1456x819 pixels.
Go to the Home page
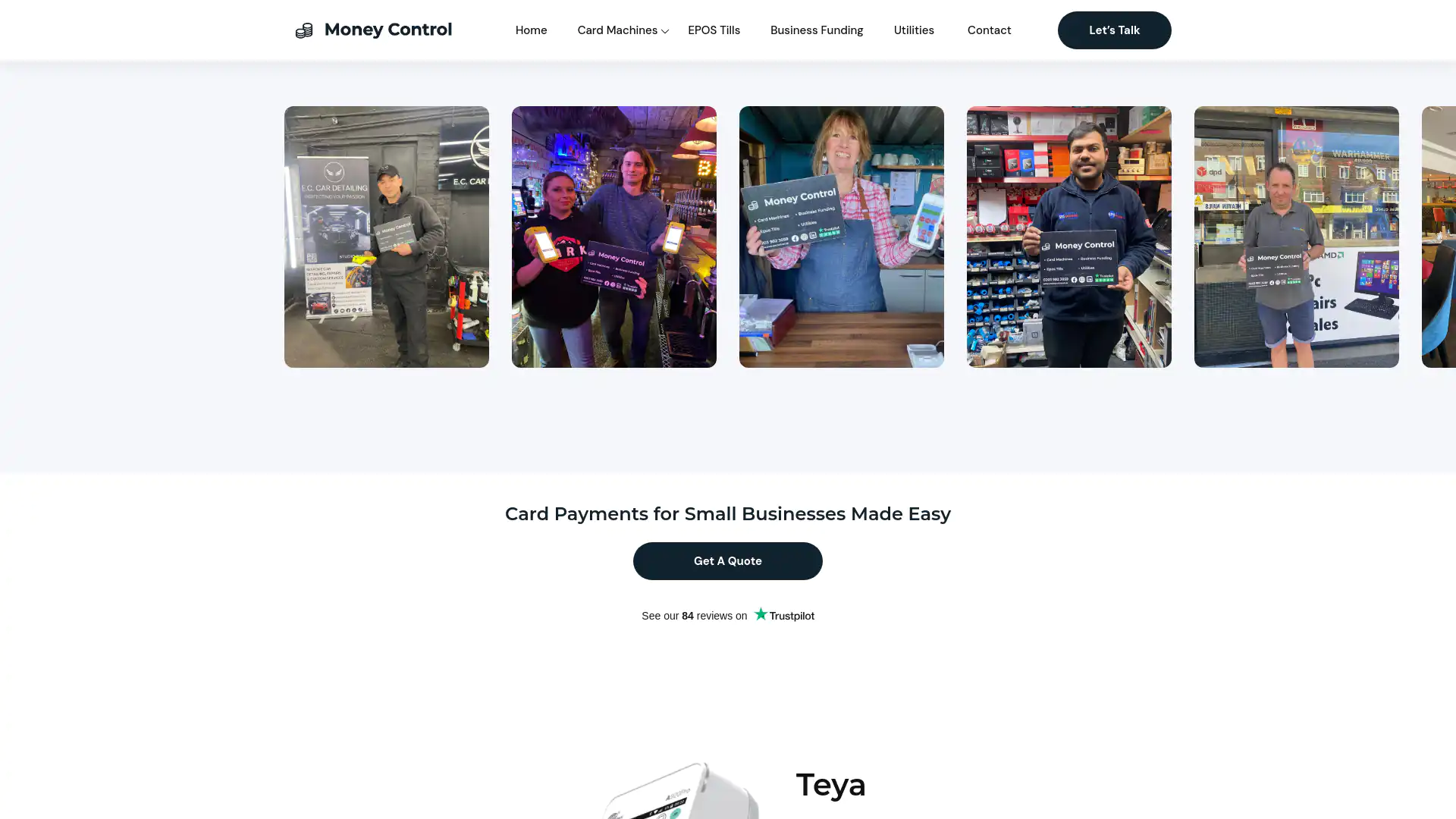point(531,30)
